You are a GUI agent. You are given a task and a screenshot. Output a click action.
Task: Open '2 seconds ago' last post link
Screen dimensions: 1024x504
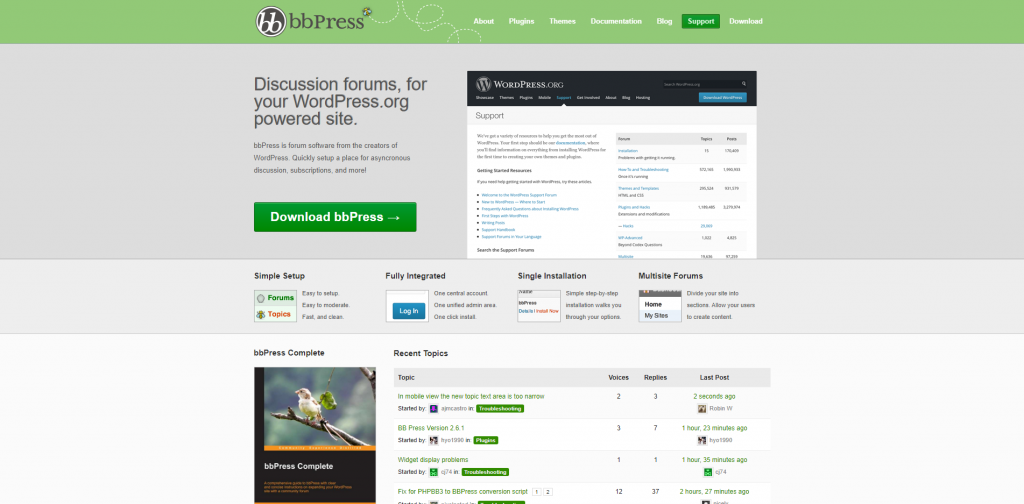714,396
